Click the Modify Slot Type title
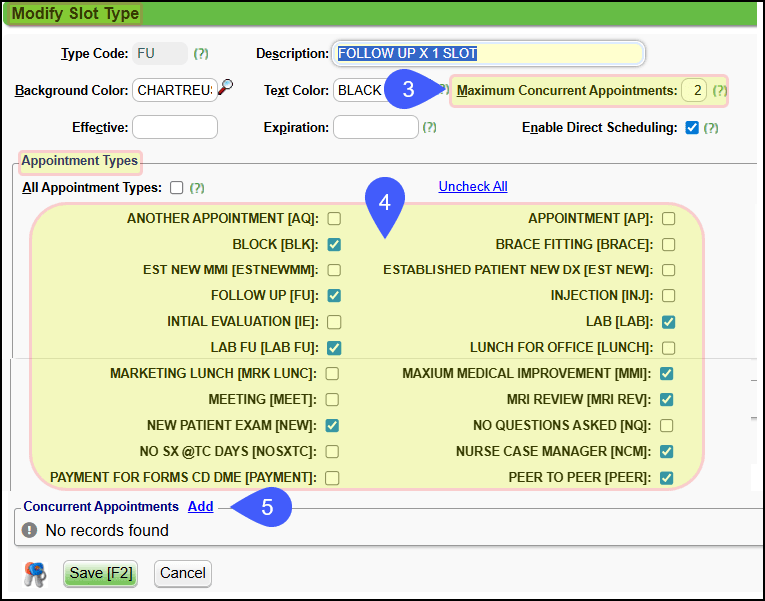The image size is (765, 601). point(75,14)
